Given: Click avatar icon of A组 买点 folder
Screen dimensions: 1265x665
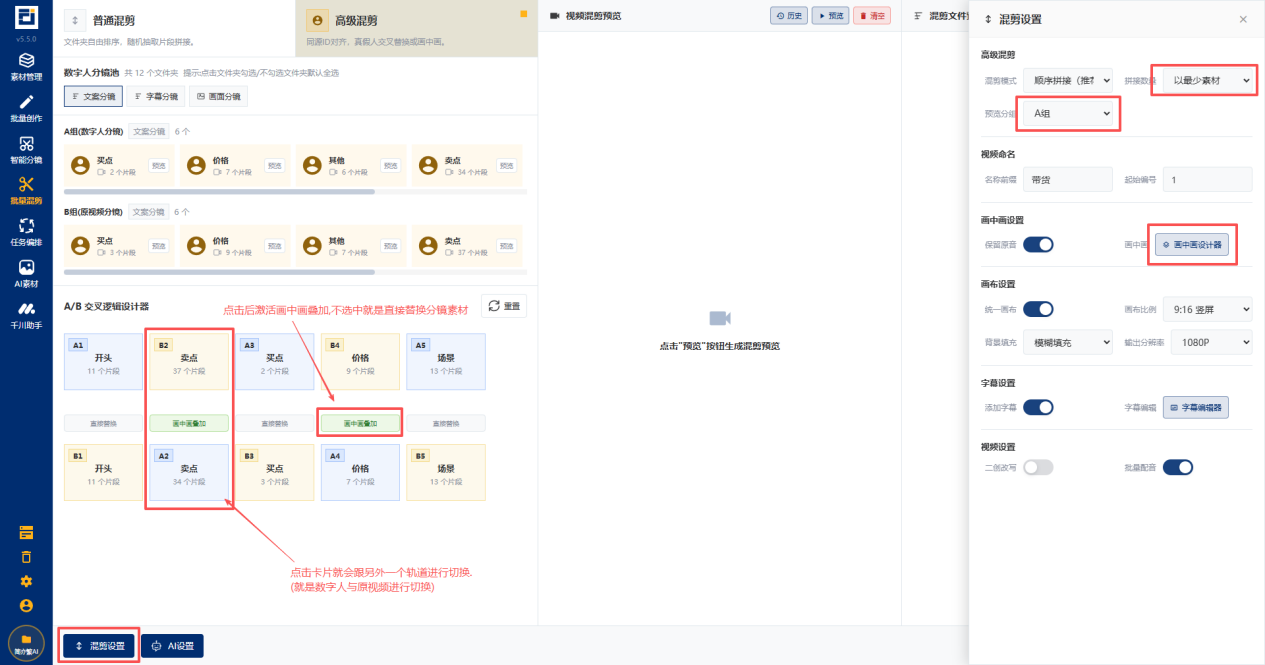Looking at the screenshot, I should [81, 166].
